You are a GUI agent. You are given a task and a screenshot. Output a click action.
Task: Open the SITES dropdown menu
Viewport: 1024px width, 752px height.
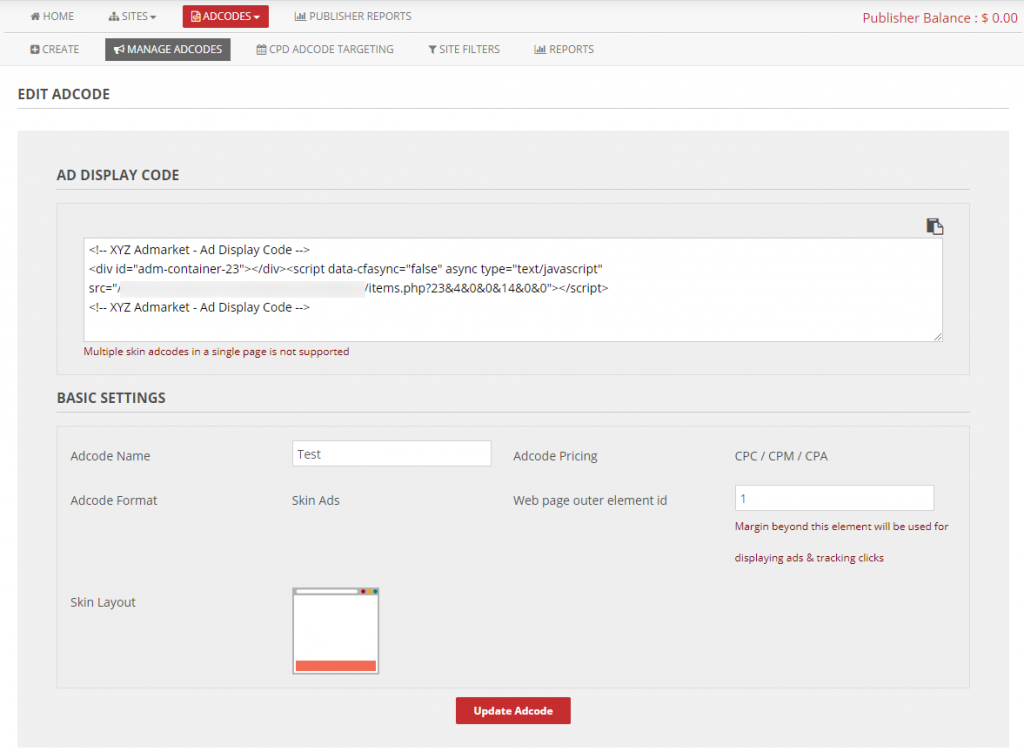click(x=133, y=16)
